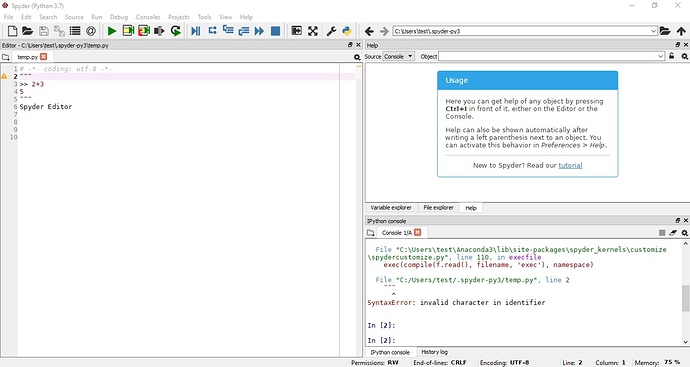Undock the IPython console pane
Viewport: 690px width, 367px height.
coord(678,220)
